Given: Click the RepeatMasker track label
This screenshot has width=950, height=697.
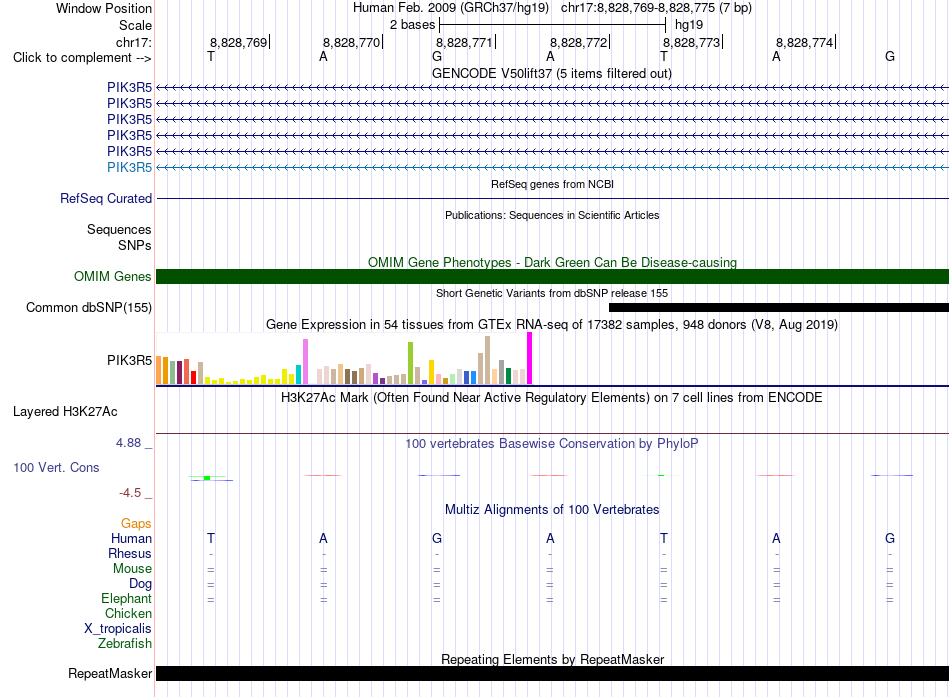Looking at the screenshot, I should point(110,673).
